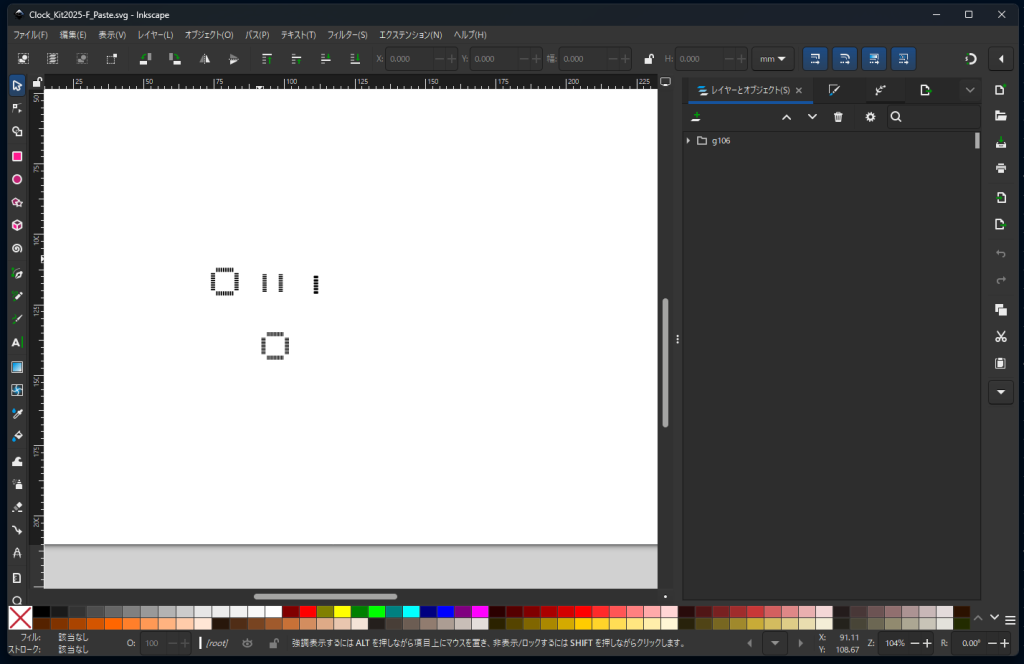This screenshot has width=1024, height=664.
Task: Toggle scale stroke width with object
Action: click(x=815, y=59)
